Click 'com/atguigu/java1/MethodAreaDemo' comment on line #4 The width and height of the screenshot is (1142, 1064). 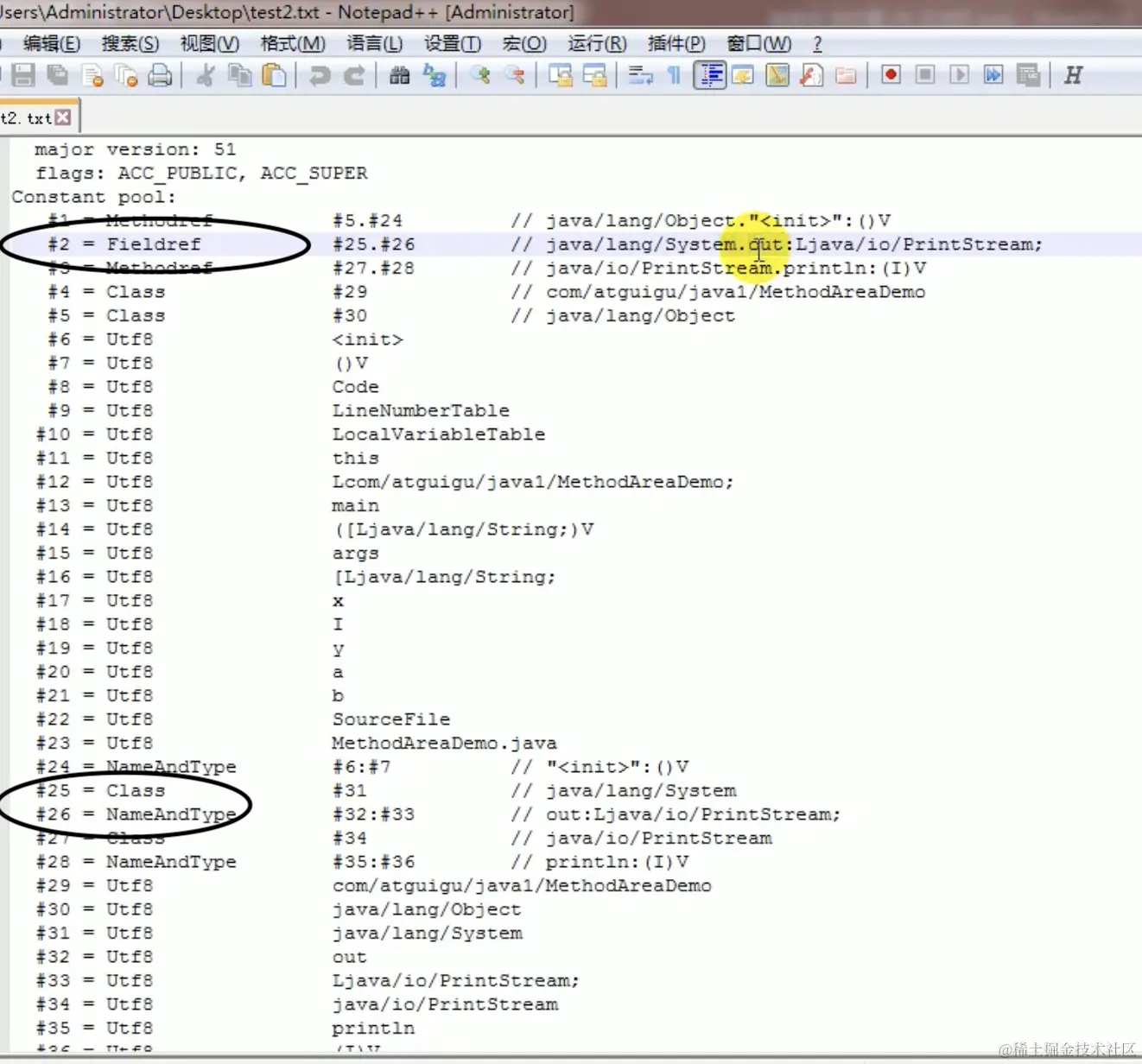click(735, 292)
